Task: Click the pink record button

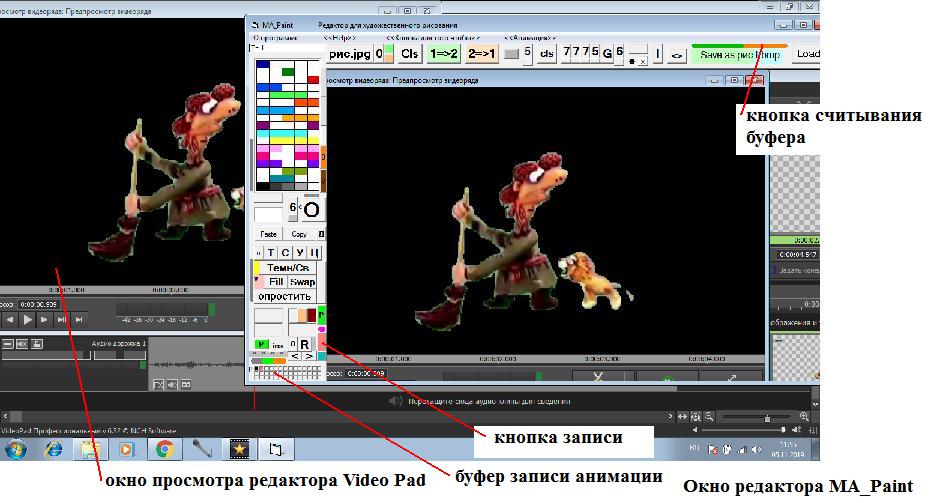Action: point(322,342)
